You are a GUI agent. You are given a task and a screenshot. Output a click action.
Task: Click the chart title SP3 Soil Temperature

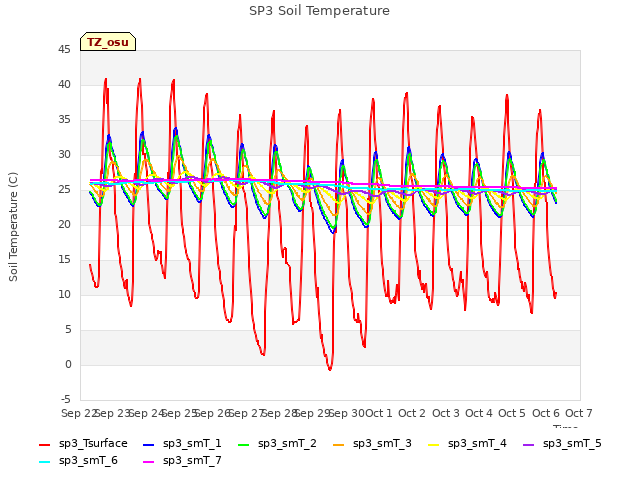[x=319, y=11]
